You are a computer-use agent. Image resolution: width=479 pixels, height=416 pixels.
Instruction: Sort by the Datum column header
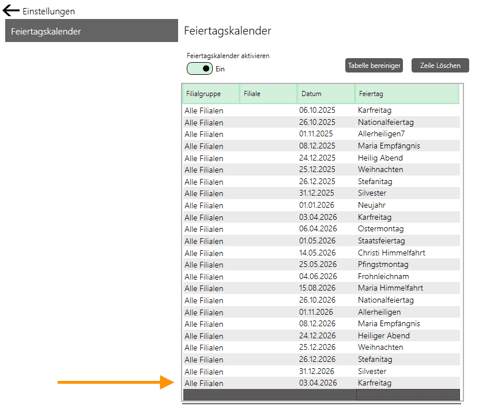pyautogui.click(x=326, y=94)
